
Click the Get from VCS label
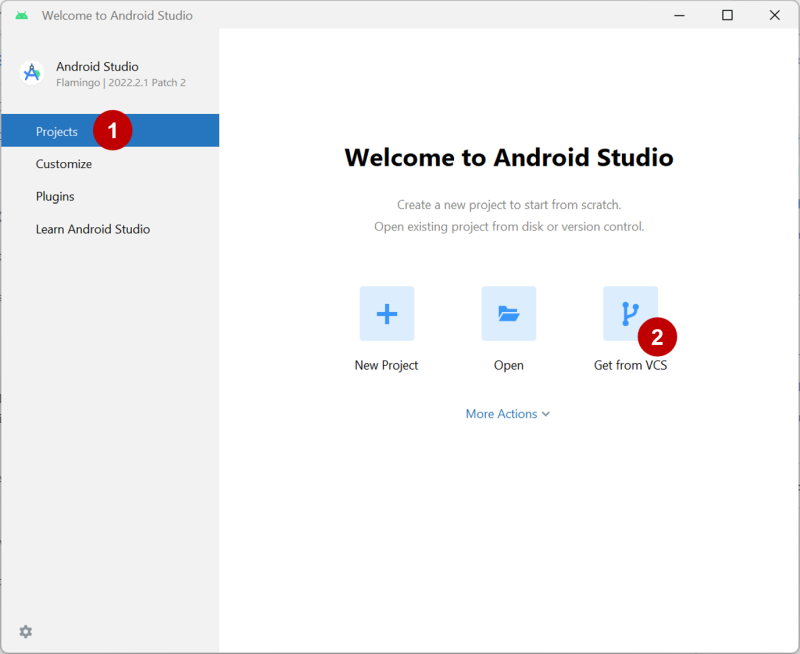tap(631, 365)
